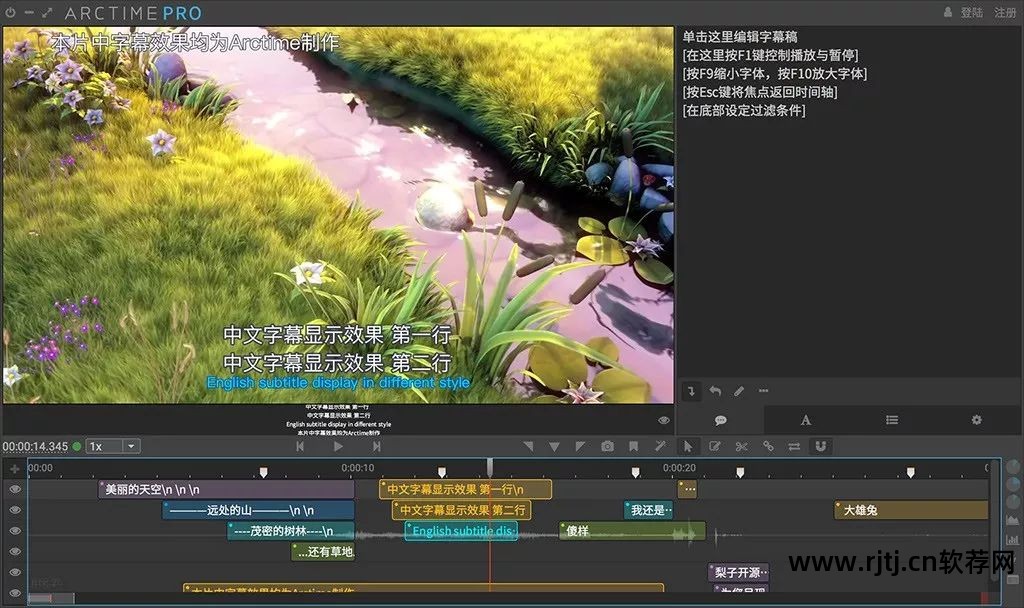This screenshot has height=608, width=1024.
Task: Click the user account icon beside 登陆
Action: 948,12
